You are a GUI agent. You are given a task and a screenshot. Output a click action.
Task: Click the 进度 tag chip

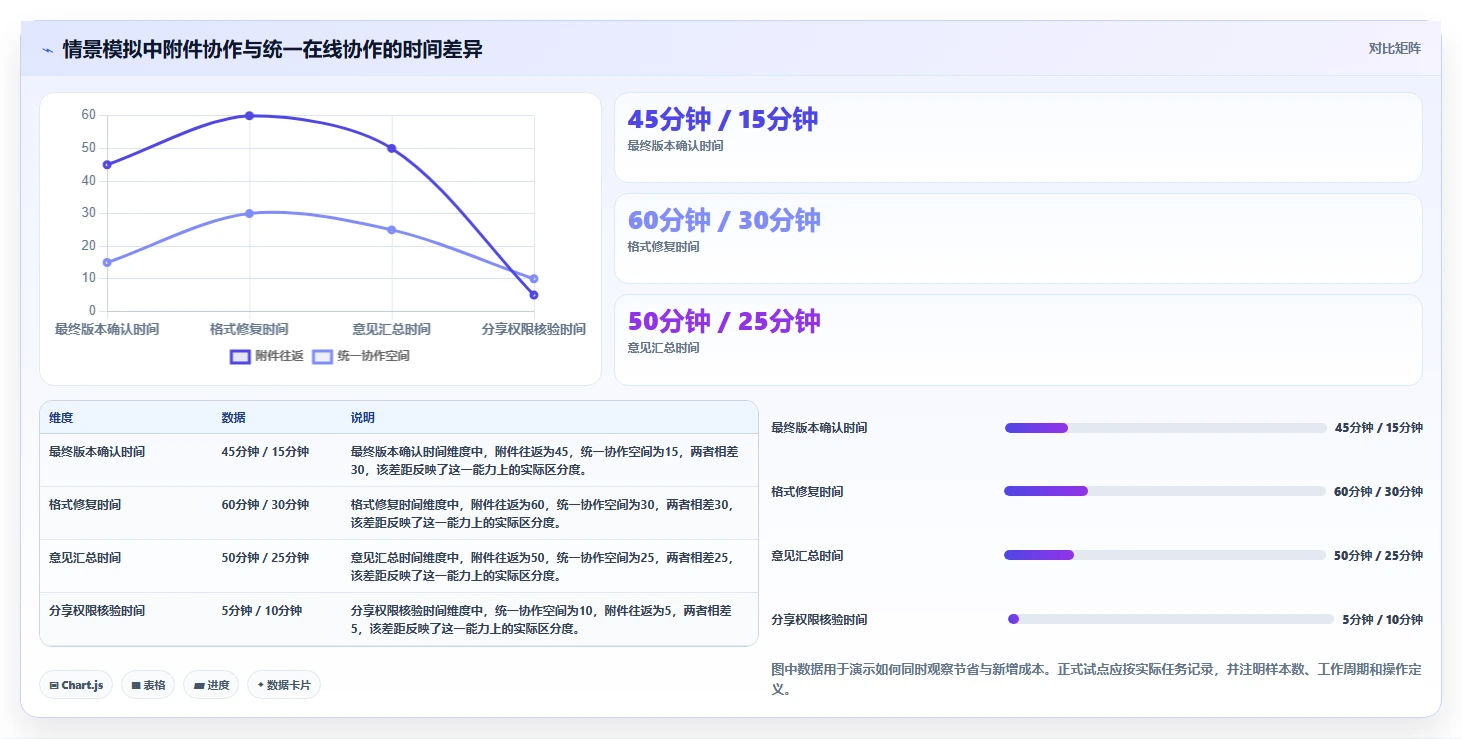[211, 685]
